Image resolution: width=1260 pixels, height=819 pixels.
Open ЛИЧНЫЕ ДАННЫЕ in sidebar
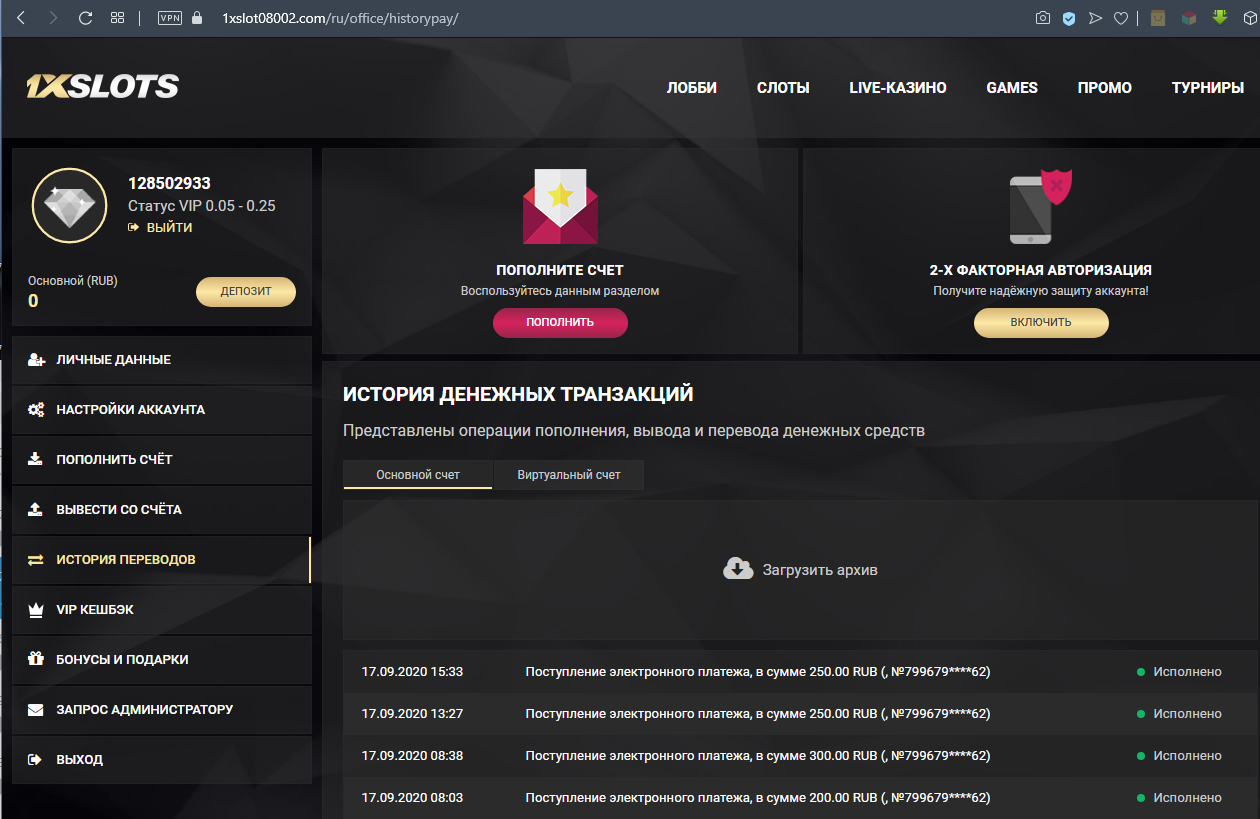(113, 360)
